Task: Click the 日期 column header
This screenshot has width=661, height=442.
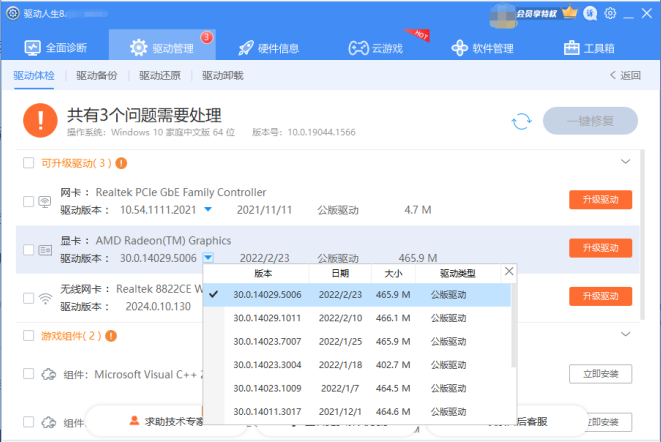Action: pos(340,273)
